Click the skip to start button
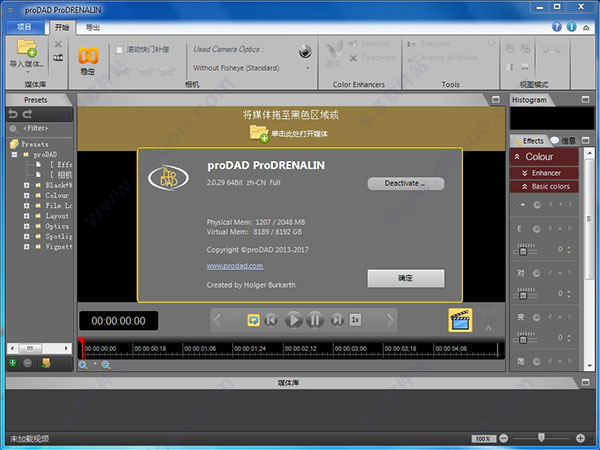The width and height of the screenshot is (600, 450). pos(271,320)
